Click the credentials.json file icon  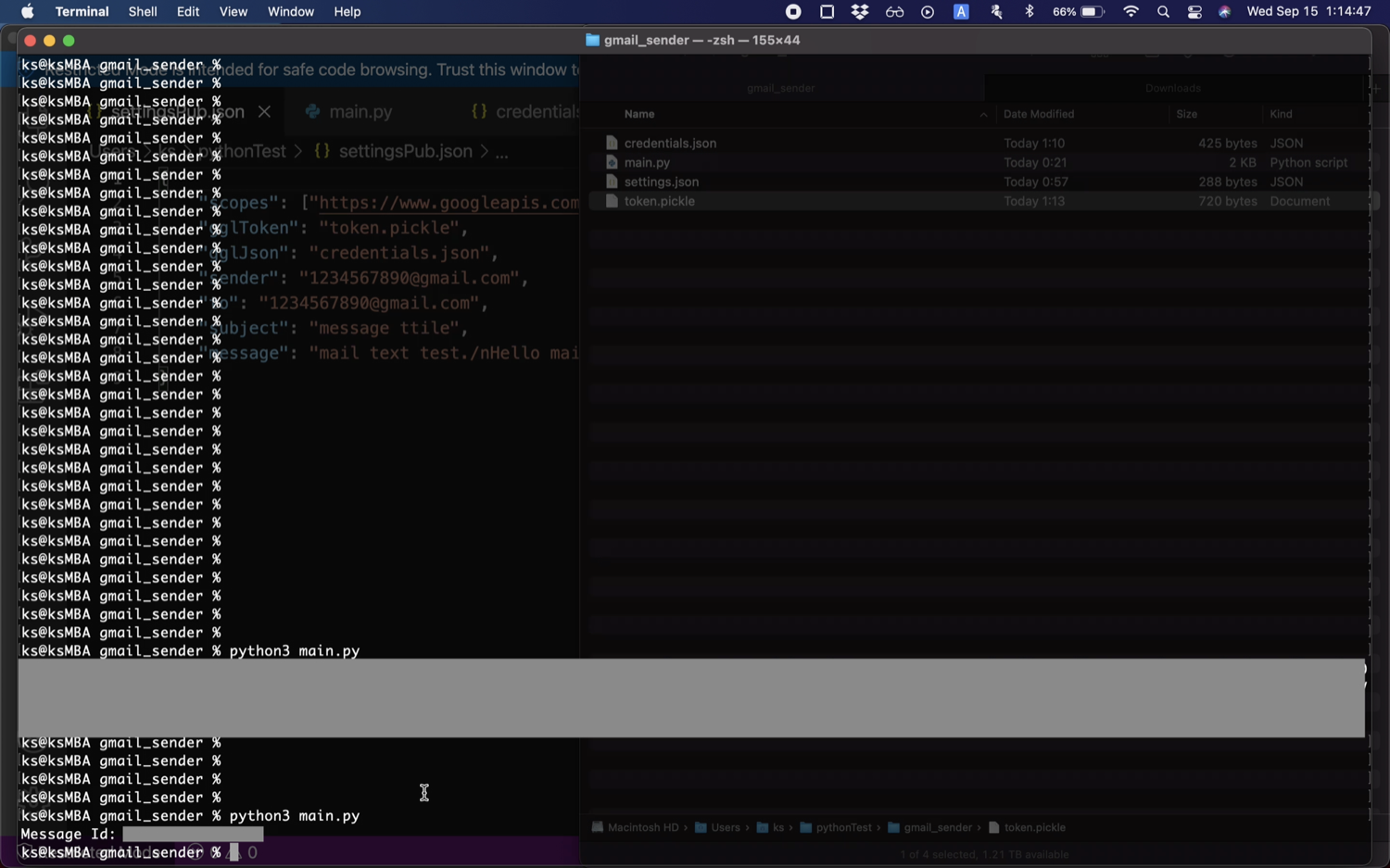(x=611, y=143)
